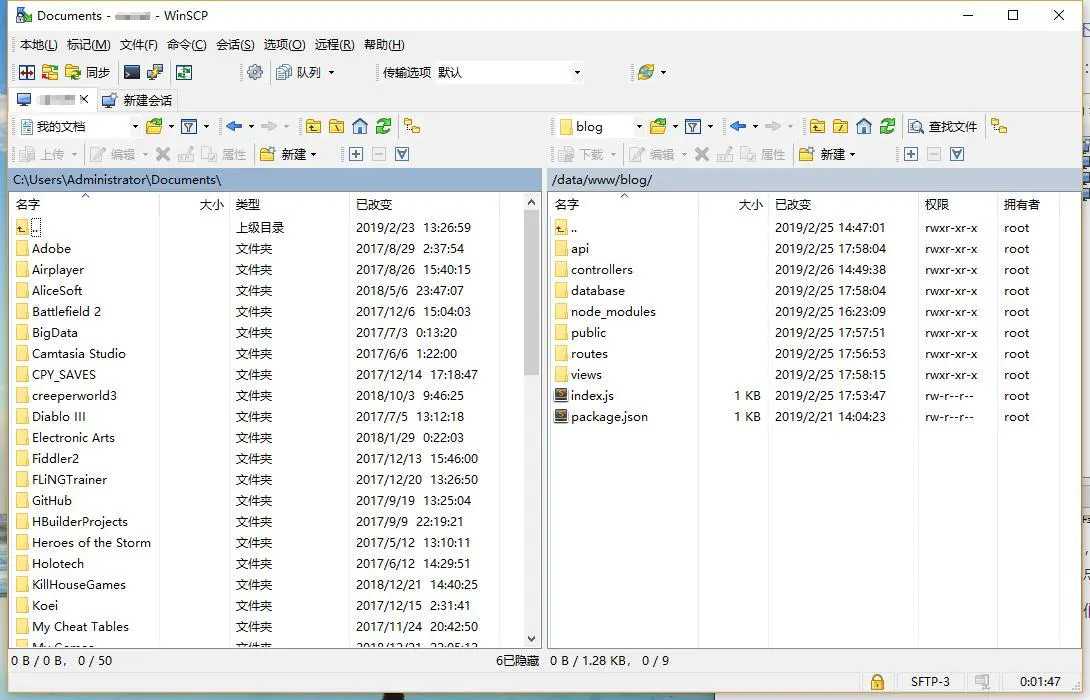Viewport: 1090px width, 700px height.
Task: Open the terminal console icon
Action: [x=131, y=72]
